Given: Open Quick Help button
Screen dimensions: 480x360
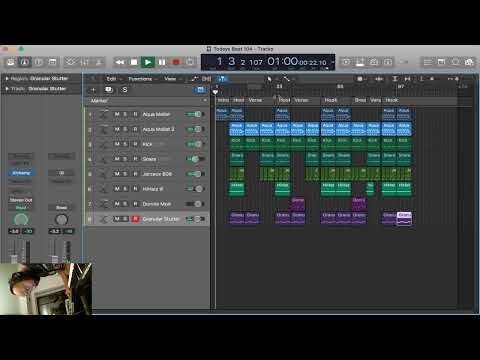Looking at the screenshot, I should point(39,62).
